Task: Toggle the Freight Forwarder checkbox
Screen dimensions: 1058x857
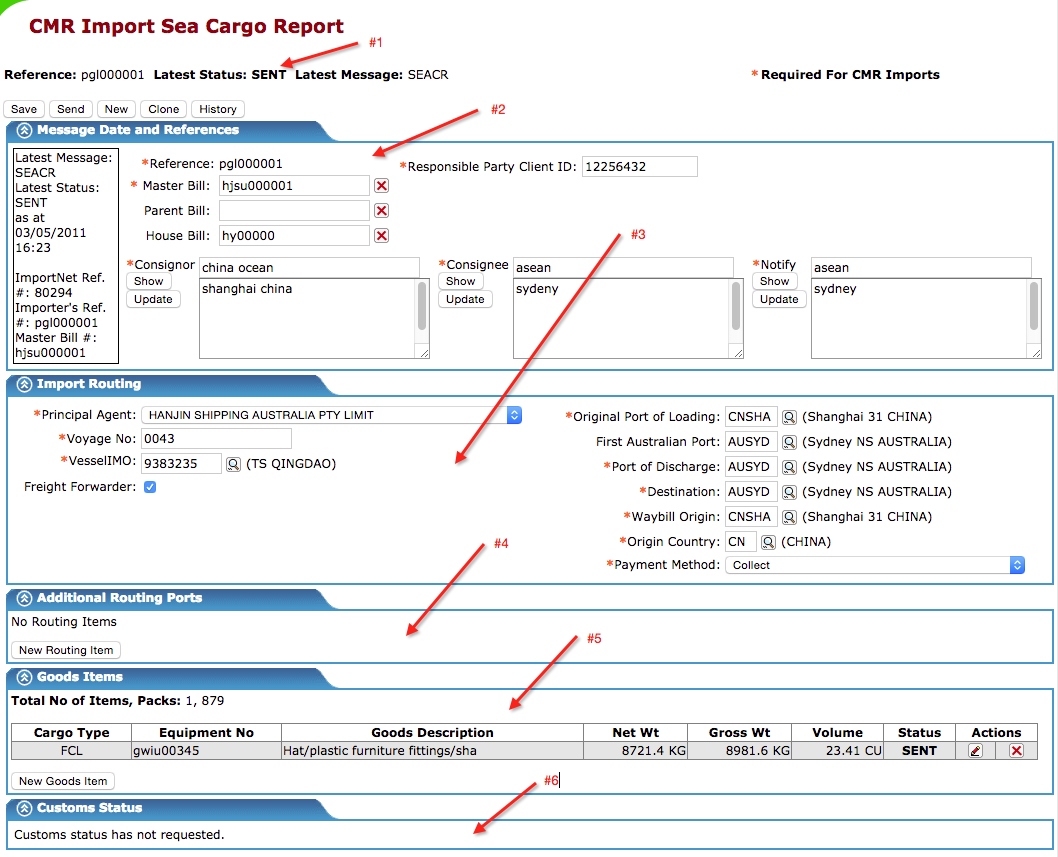Action: point(150,488)
